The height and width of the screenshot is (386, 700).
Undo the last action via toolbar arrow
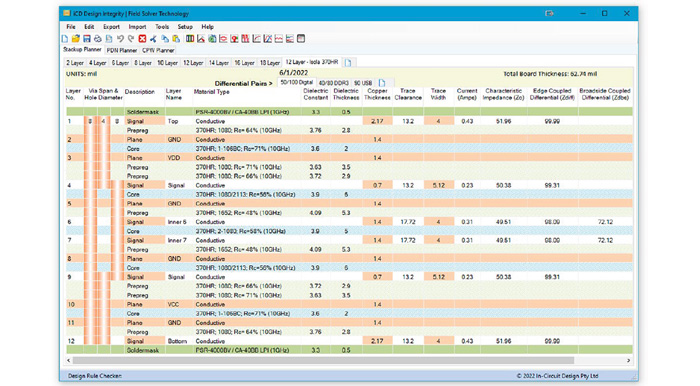tap(120, 39)
